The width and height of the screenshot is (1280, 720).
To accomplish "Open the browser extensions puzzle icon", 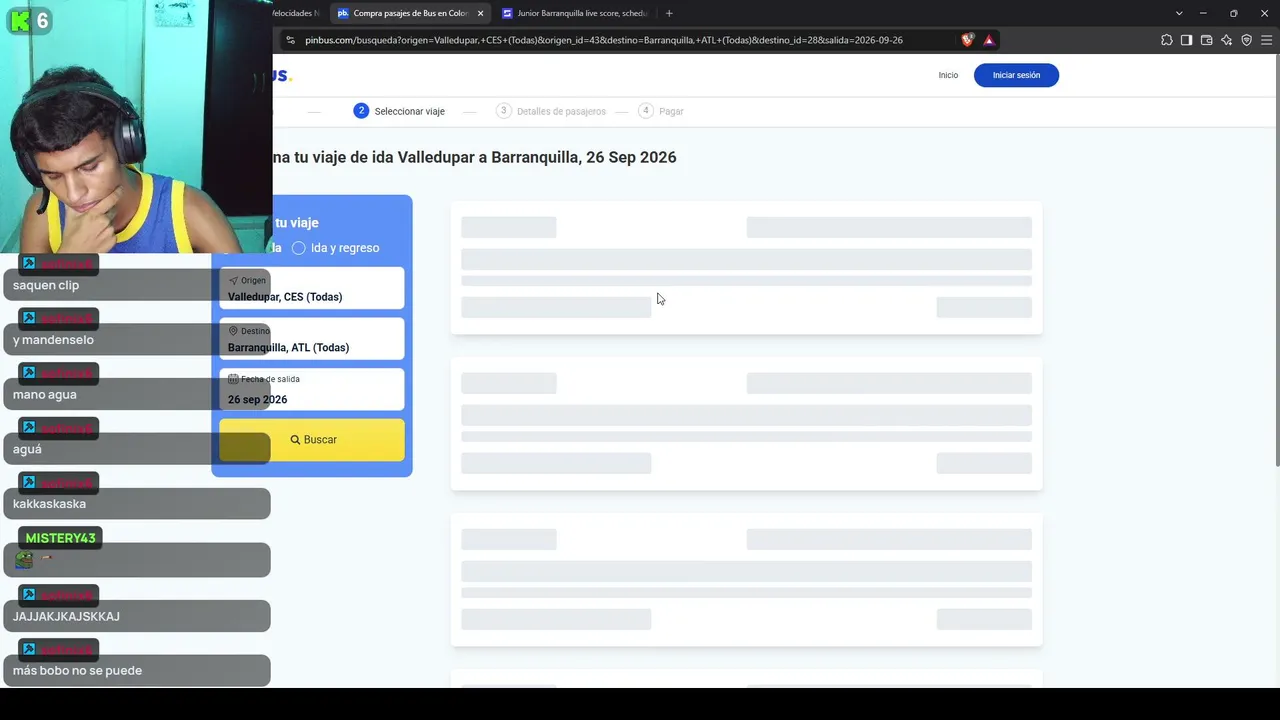I will pos(1167,40).
